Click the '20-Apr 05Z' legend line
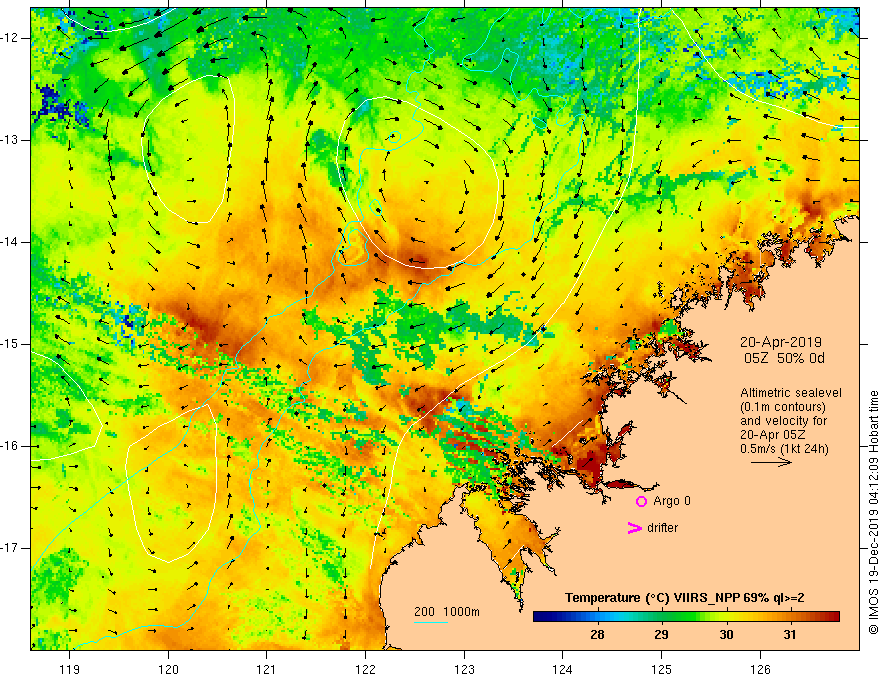Image resolution: width=880 pixels, height=680 pixels. (773, 434)
